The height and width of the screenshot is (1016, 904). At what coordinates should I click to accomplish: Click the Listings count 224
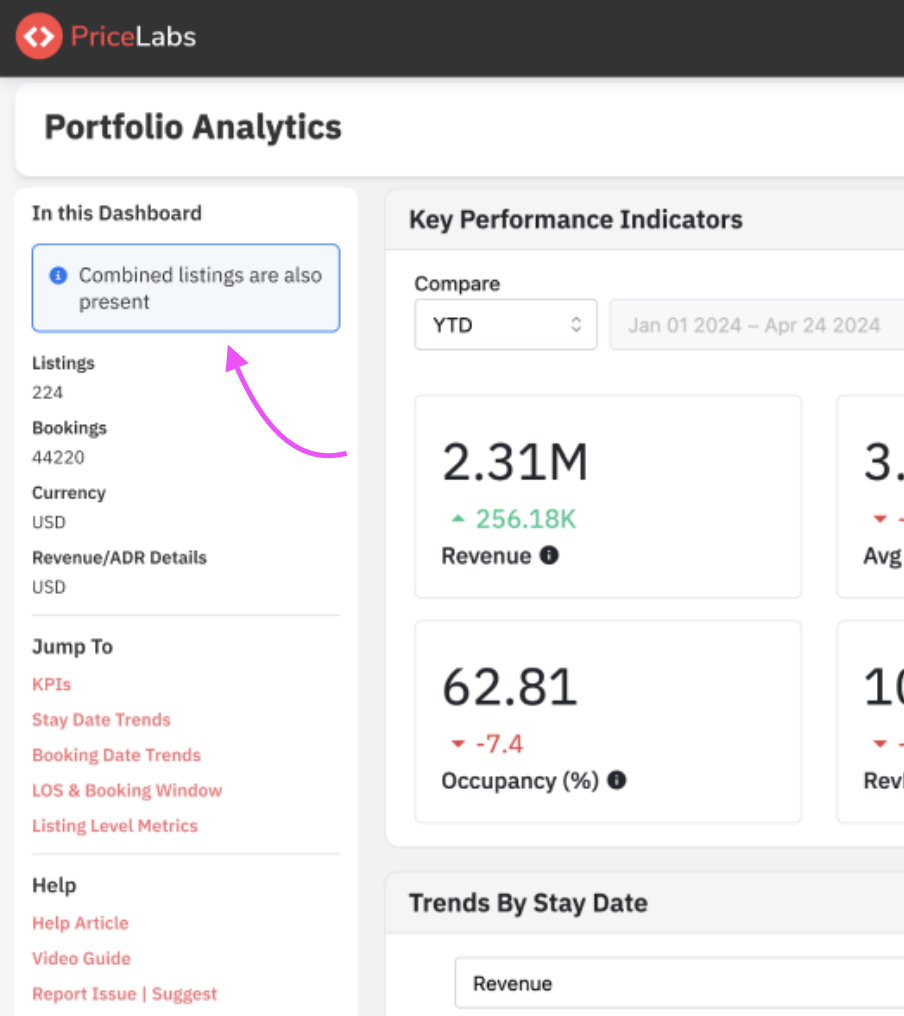pos(48,393)
